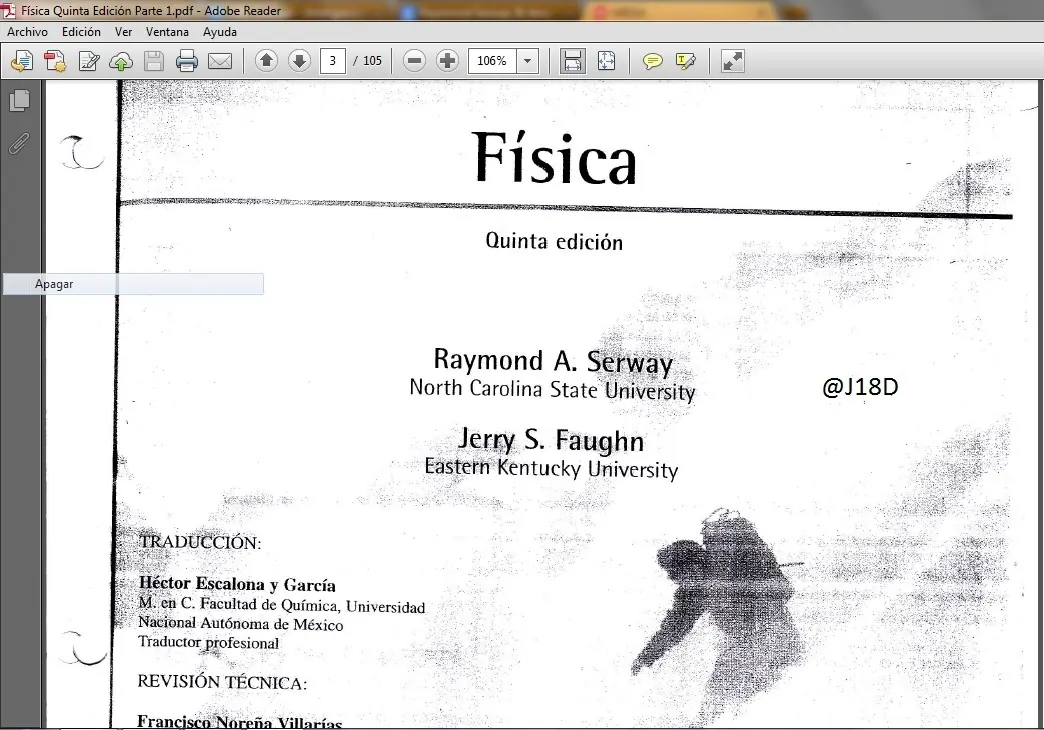Click the Print icon

[x=186, y=61]
